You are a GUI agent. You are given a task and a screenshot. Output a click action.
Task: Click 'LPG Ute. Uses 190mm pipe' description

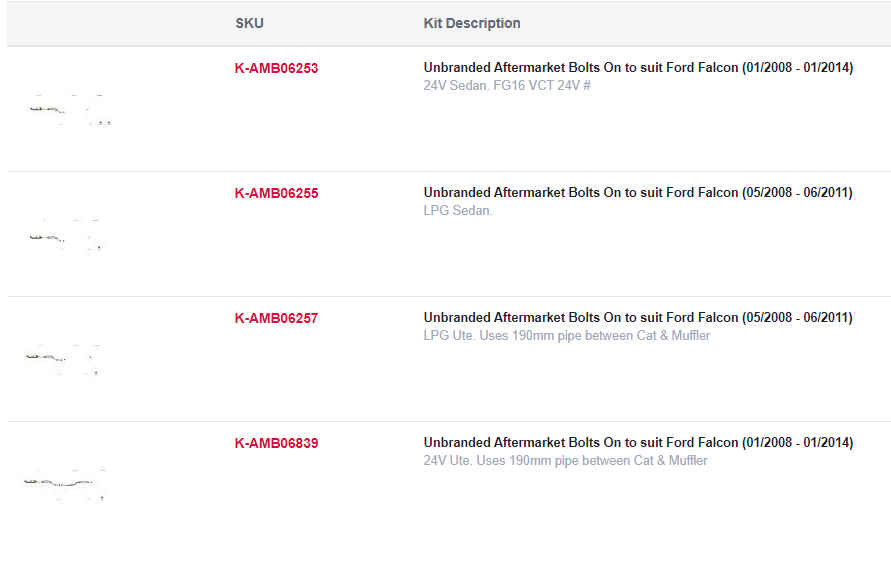coord(567,336)
